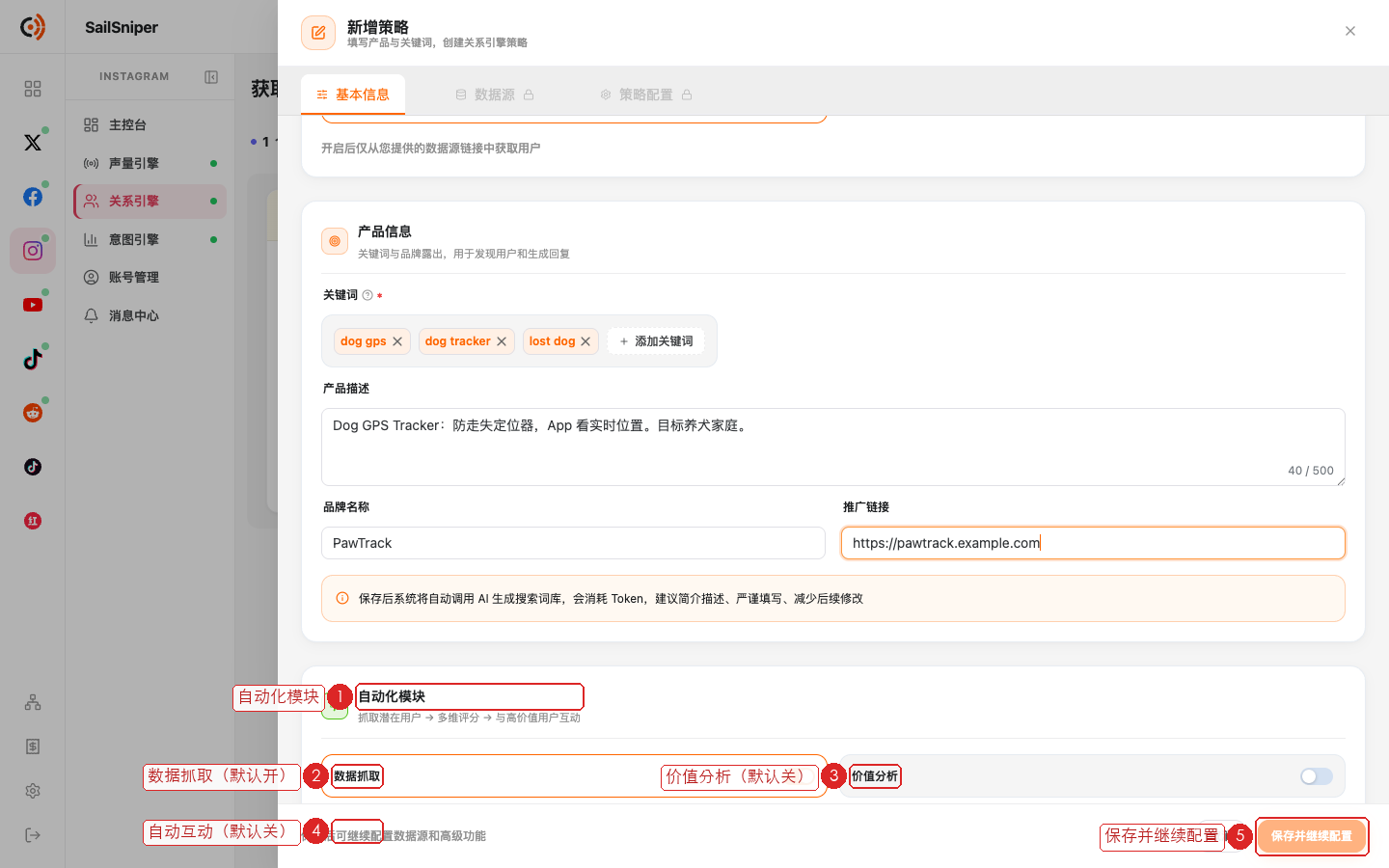This screenshot has width=1389, height=868.
Task: Go to 主控台 in sidebar
Action: click(x=150, y=125)
